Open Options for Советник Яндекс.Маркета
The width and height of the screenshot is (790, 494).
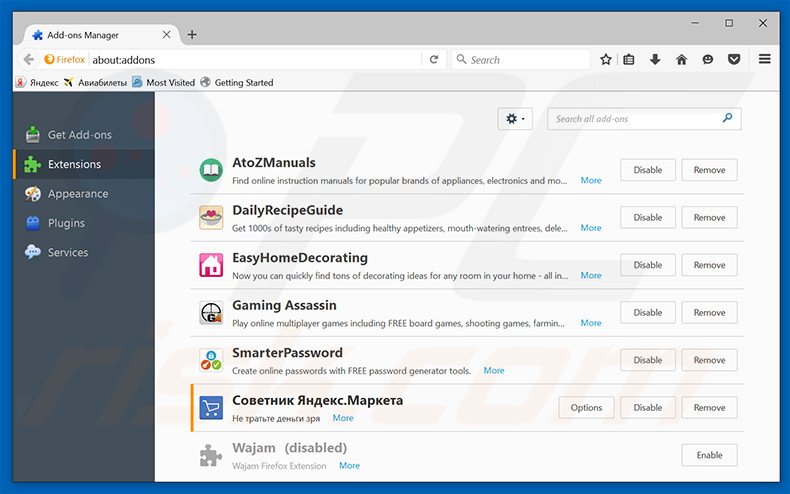tap(586, 407)
